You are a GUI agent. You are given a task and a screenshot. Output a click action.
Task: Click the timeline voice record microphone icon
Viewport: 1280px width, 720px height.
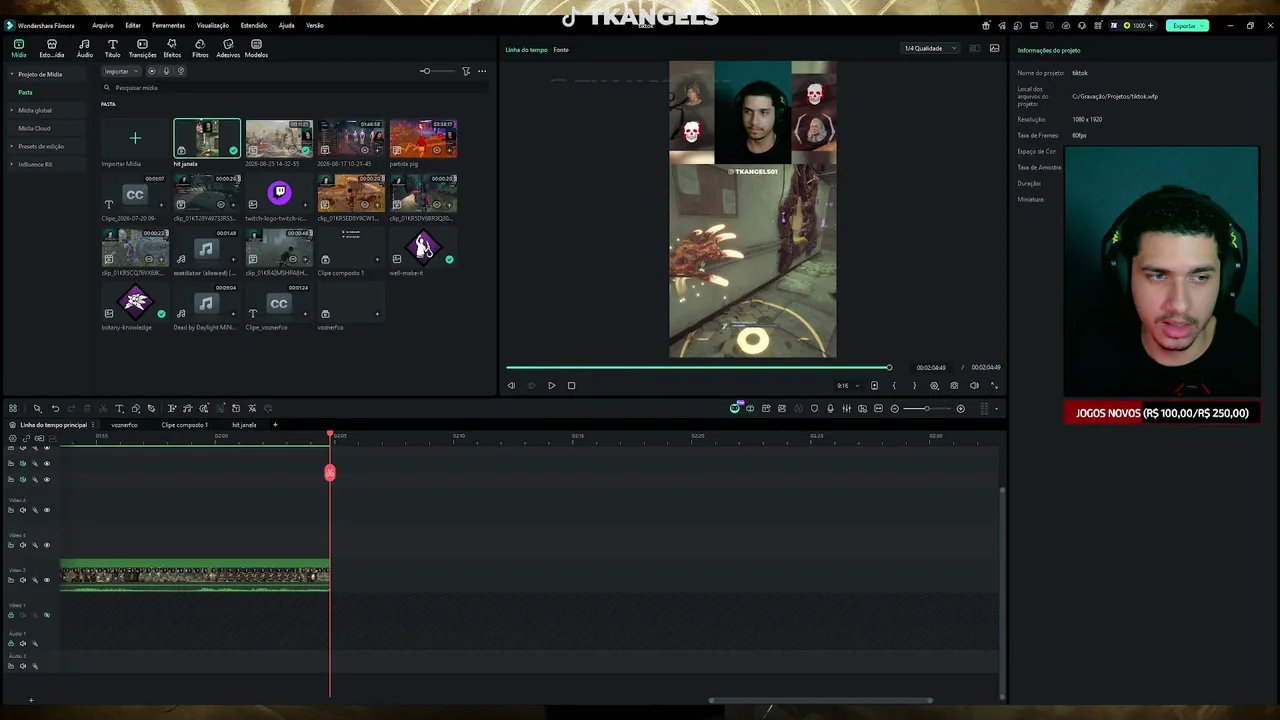pyautogui.click(x=830, y=408)
